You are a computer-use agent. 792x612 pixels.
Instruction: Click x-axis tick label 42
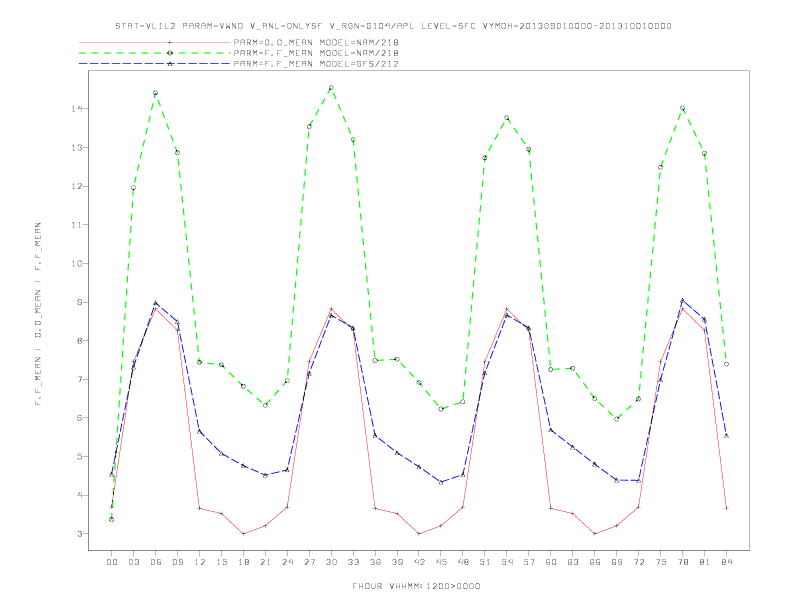[419, 562]
